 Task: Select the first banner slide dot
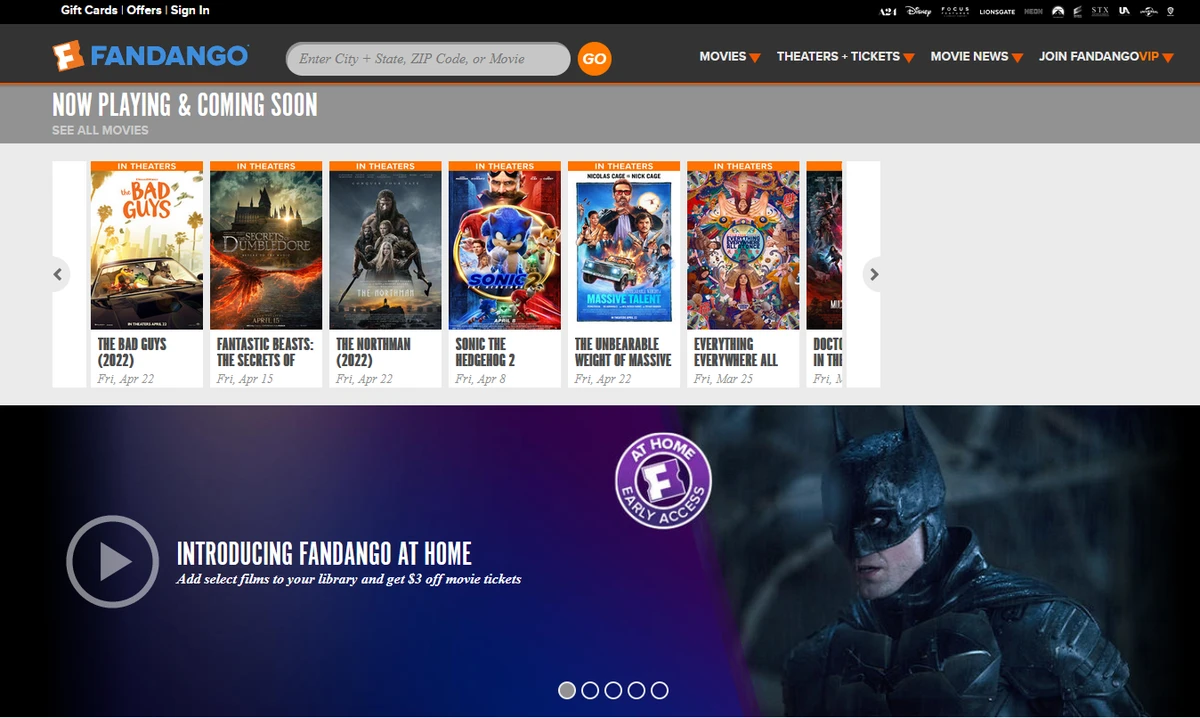pyautogui.click(x=567, y=690)
